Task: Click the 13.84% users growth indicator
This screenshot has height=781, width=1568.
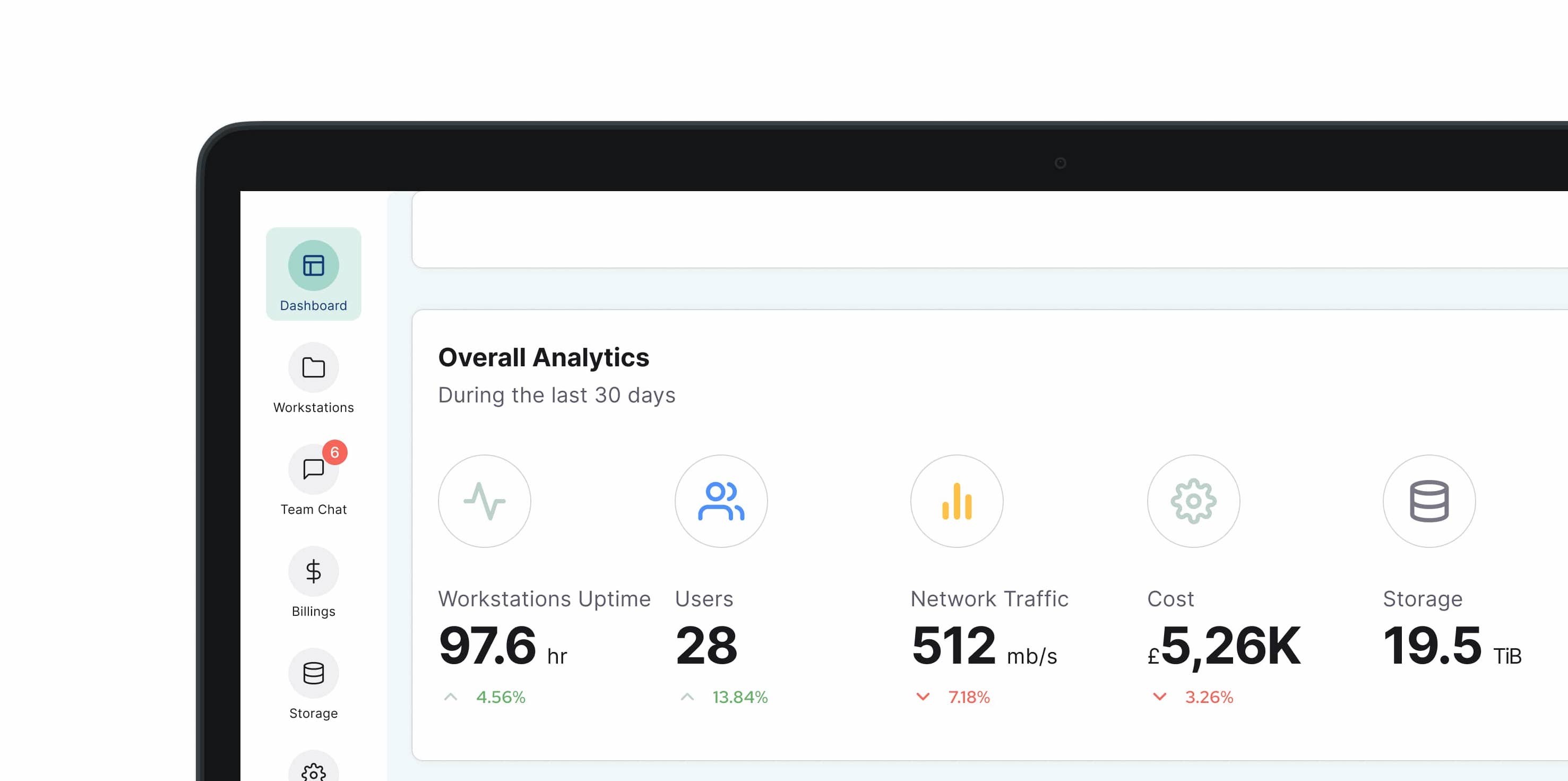Action: point(740,697)
